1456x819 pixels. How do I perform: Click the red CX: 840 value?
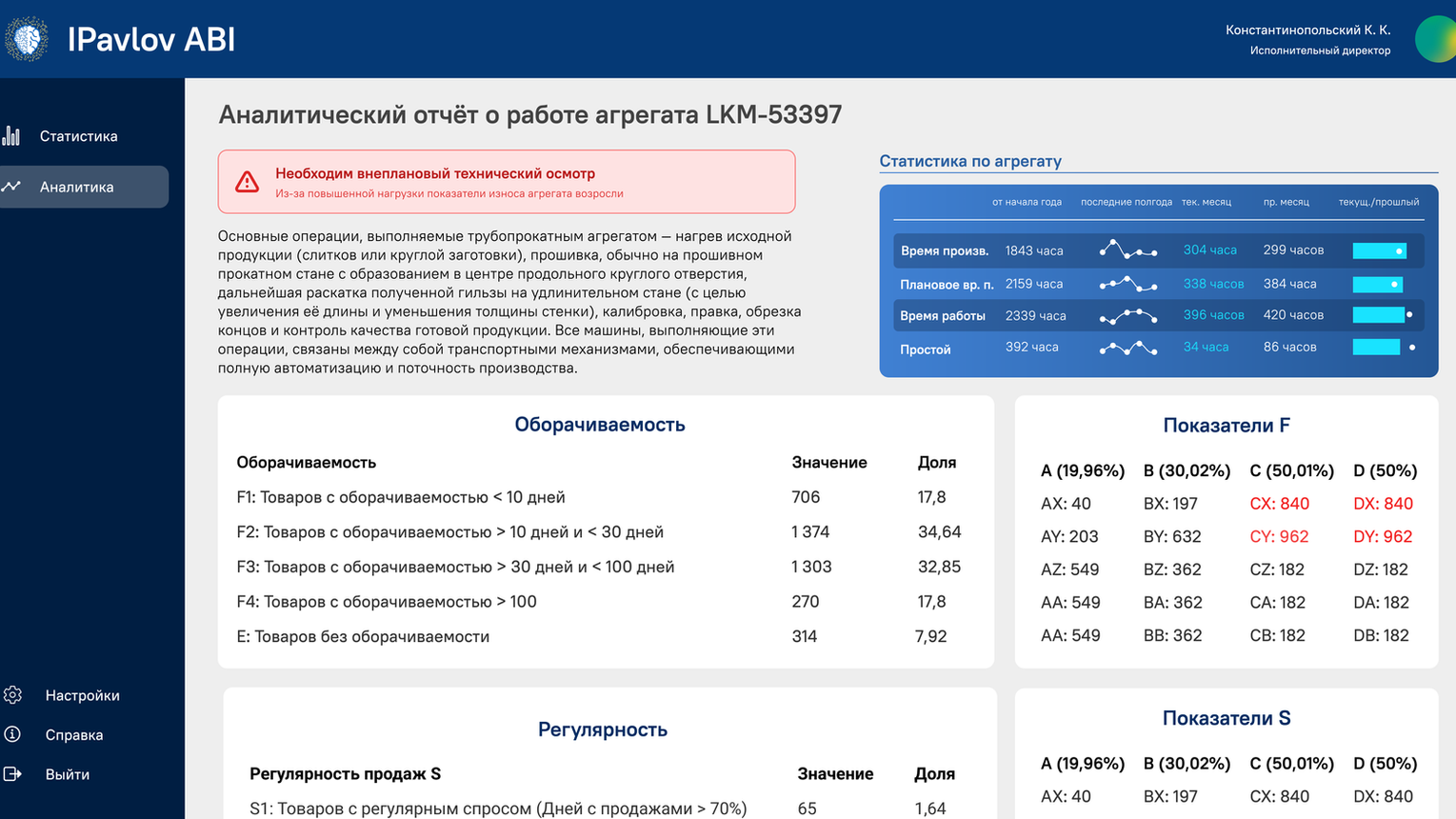[1279, 504]
